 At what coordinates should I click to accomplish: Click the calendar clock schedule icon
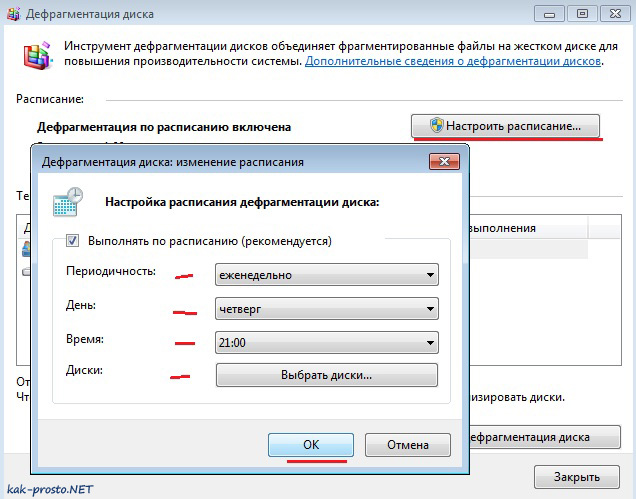(x=68, y=202)
